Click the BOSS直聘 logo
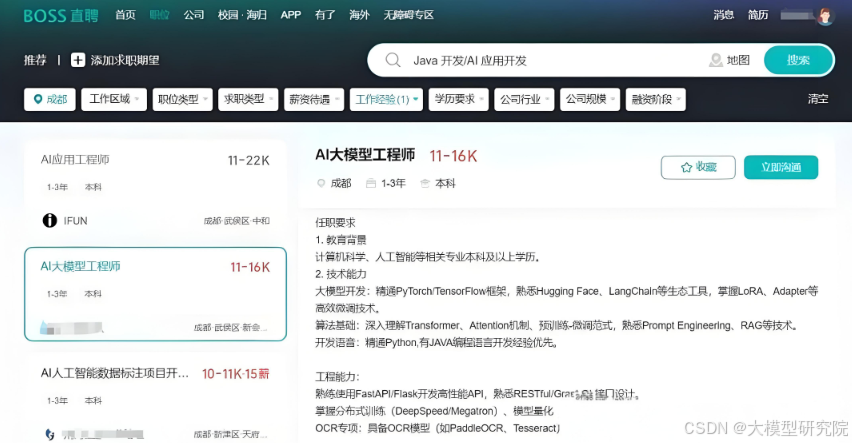 coord(61,15)
